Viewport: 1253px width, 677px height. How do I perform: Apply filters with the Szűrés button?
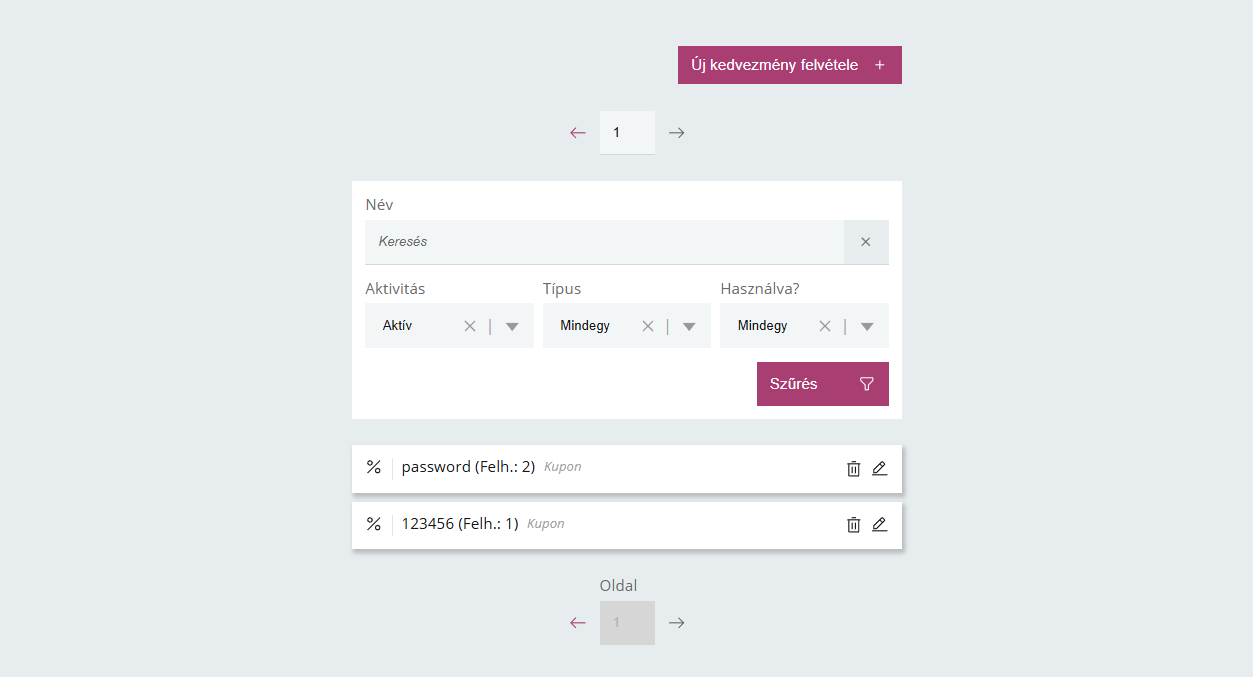click(x=822, y=384)
